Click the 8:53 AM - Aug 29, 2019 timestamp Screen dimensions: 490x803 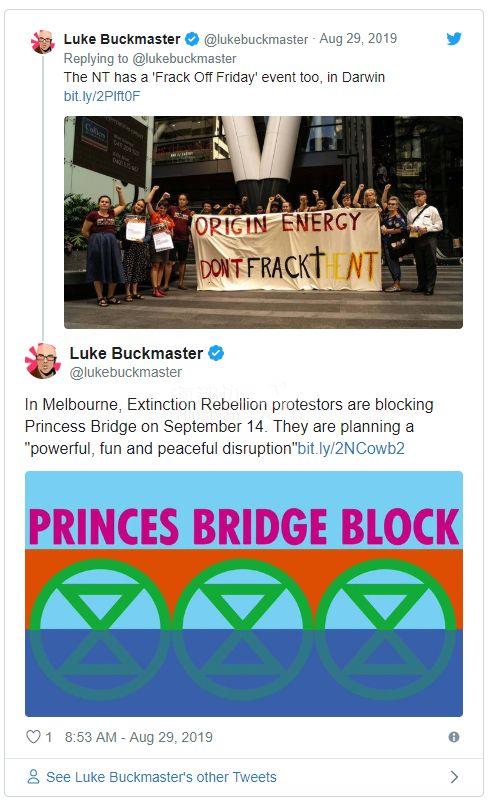[x=139, y=737]
